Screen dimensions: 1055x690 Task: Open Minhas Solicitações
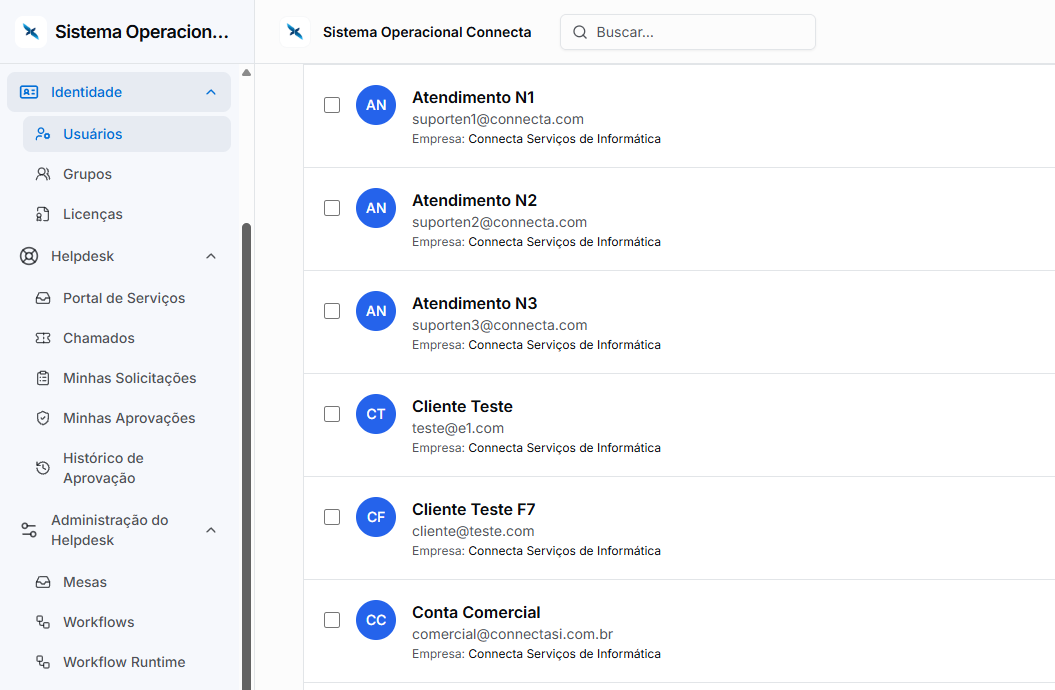[127, 378]
